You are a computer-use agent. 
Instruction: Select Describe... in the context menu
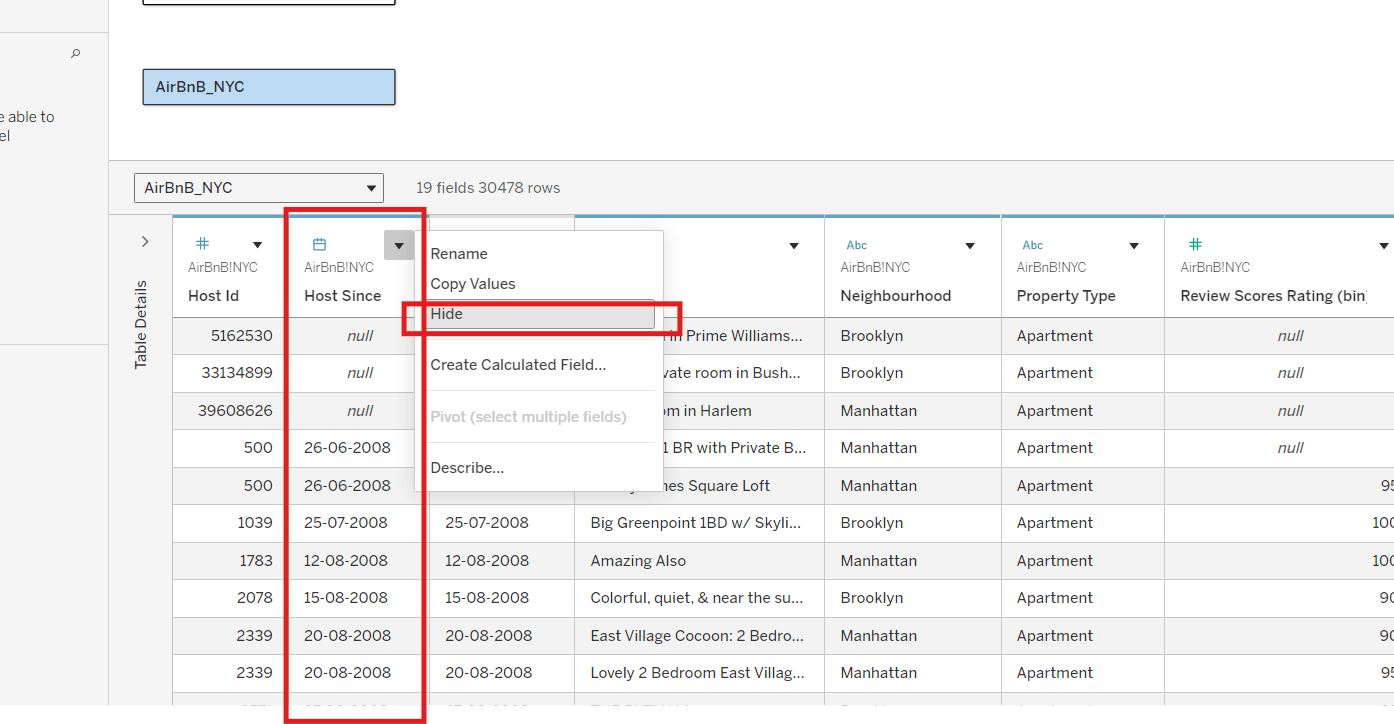(x=467, y=468)
